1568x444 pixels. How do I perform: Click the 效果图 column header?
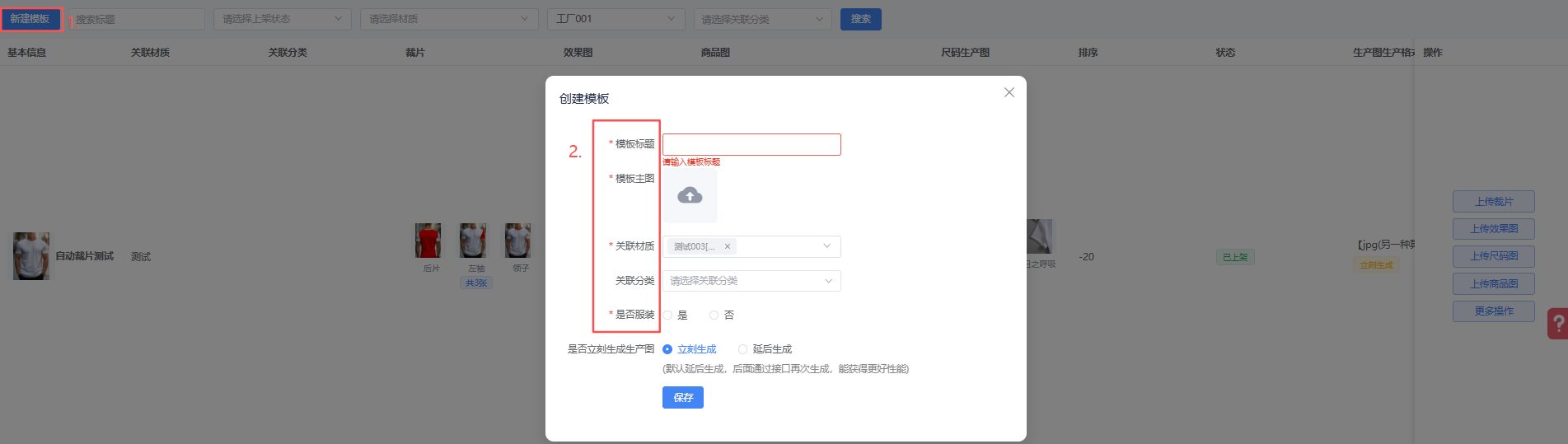(578, 53)
